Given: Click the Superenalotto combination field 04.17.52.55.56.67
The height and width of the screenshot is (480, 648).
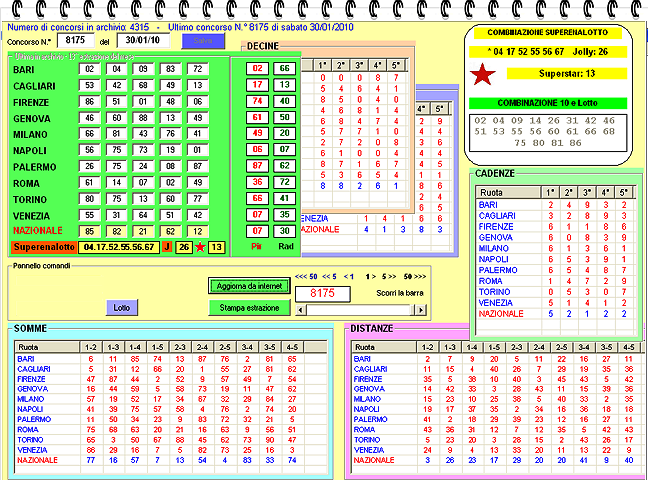Looking at the screenshot, I should pyautogui.click(x=119, y=247).
